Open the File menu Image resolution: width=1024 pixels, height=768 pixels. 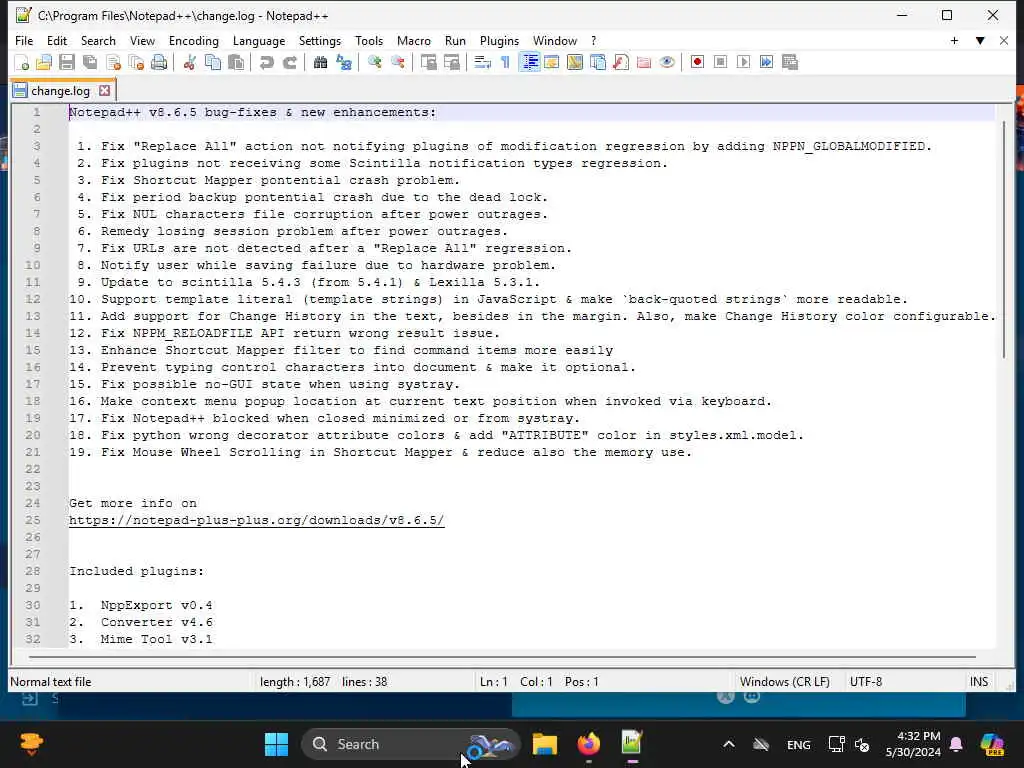[24, 40]
